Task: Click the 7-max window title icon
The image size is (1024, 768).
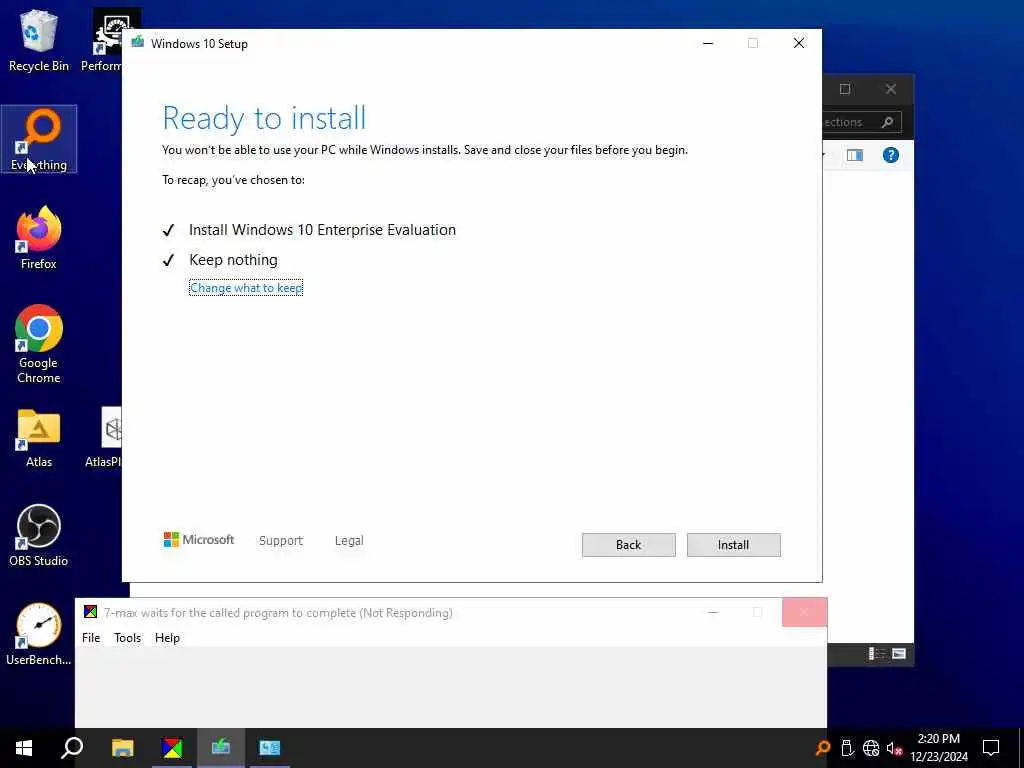Action: point(90,612)
